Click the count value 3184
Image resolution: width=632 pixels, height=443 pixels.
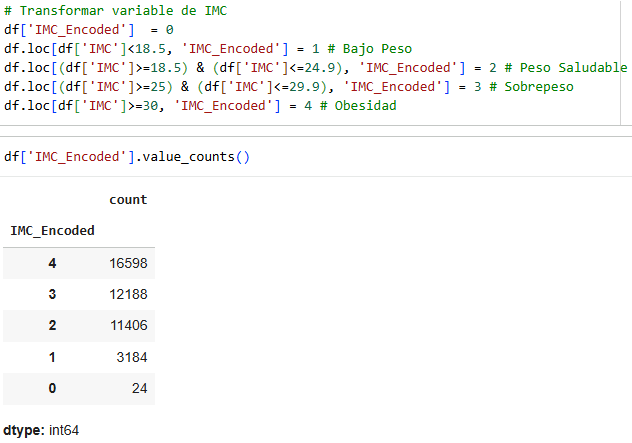click(132, 357)
